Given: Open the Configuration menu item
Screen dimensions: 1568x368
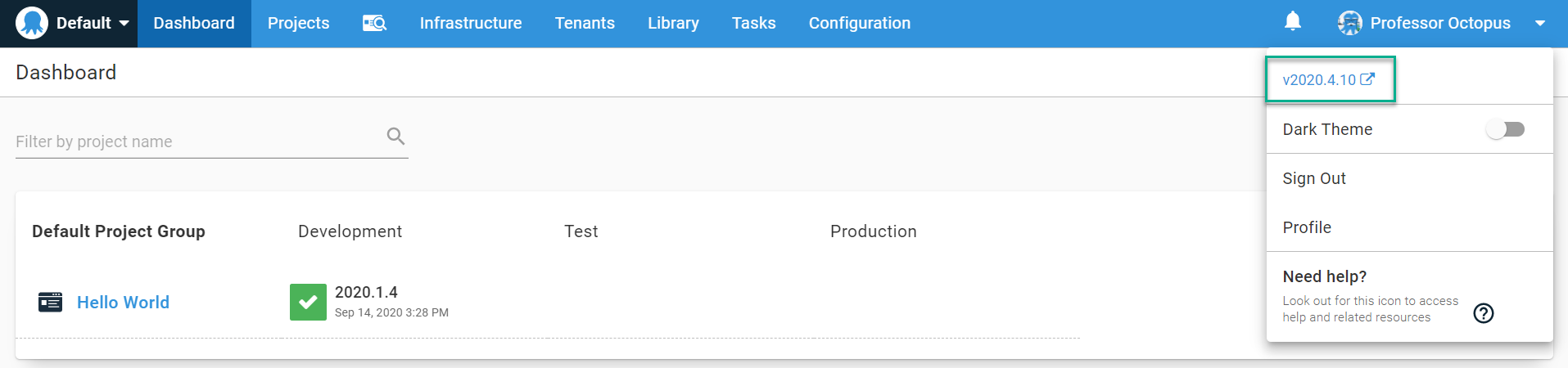Looking at the screenshot, I should pos(859,23).
